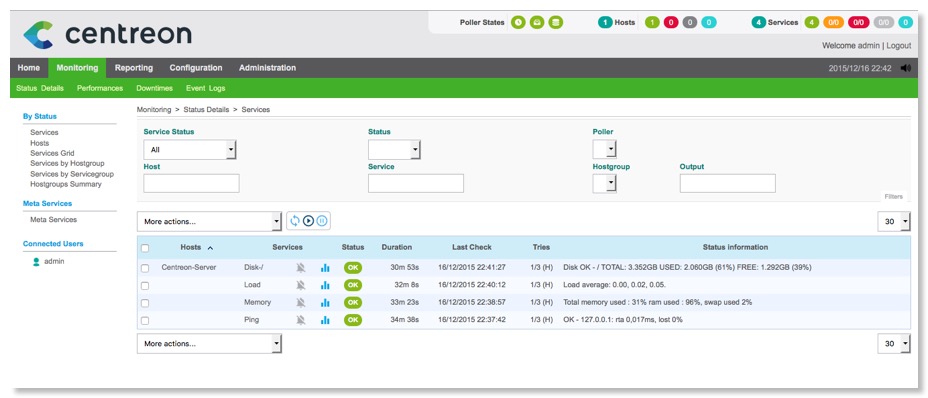Click the Logout link
The image size is (928, 398).
coord(899,45)
